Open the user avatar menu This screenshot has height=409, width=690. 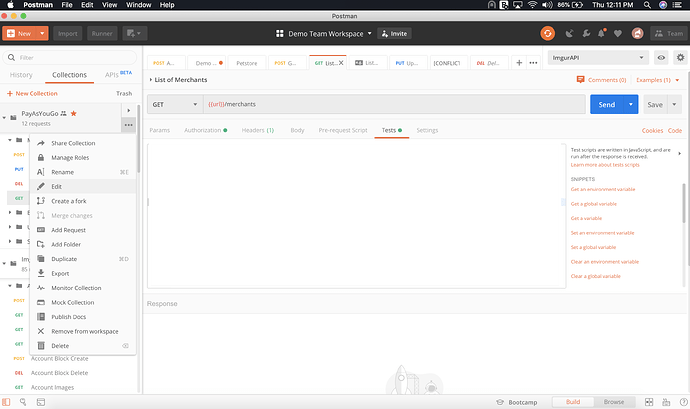637,33
